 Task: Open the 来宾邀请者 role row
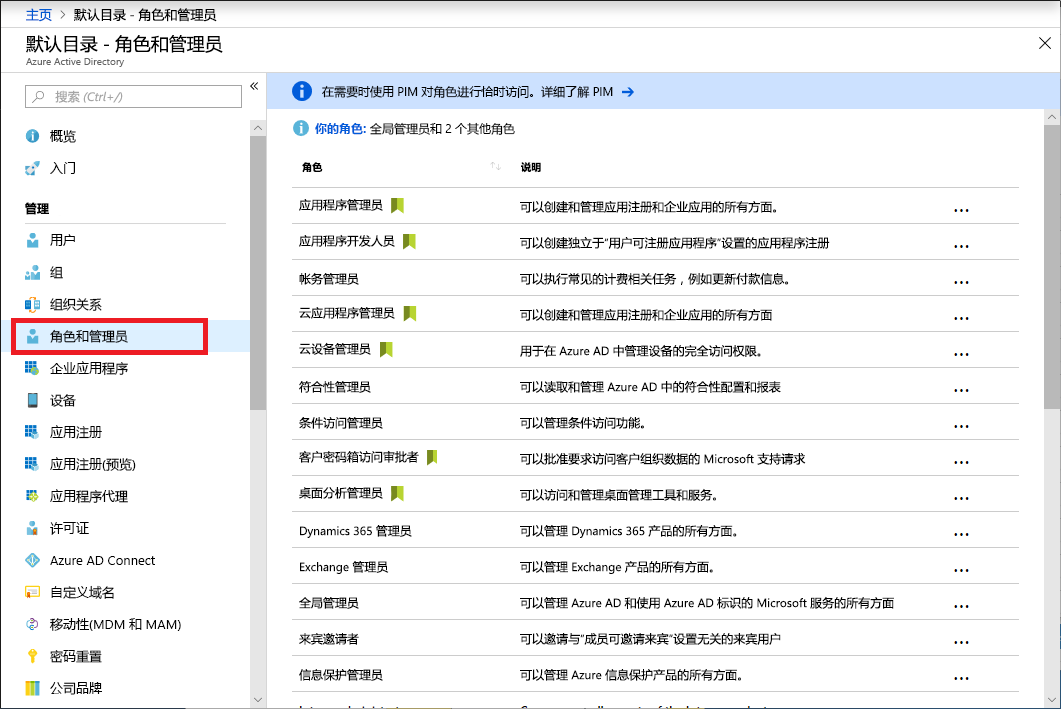[655, 638]
